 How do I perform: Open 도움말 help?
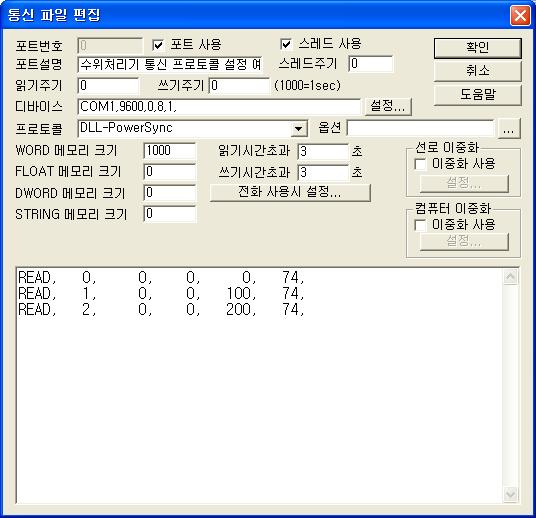point(478,95)
